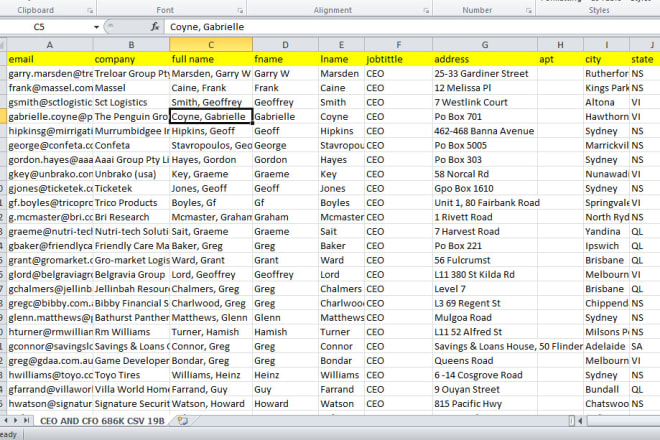Click the yellow 'lname' header cell

click(341, 59)
